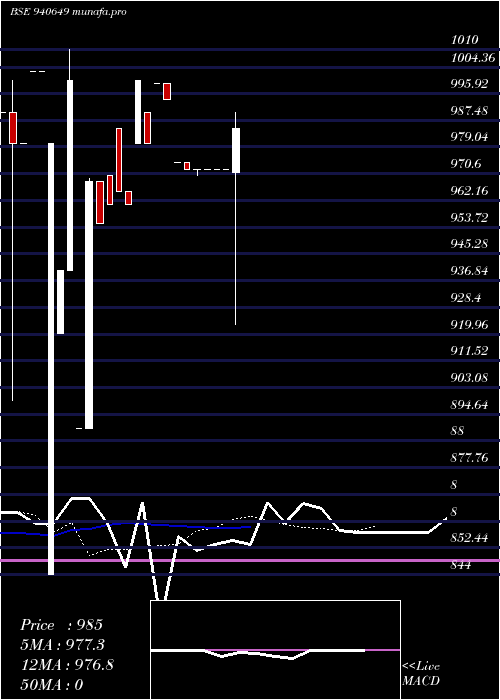The image size is (500, 700).
Task: Select the 1010 price axis label
Action: point(465,40)
